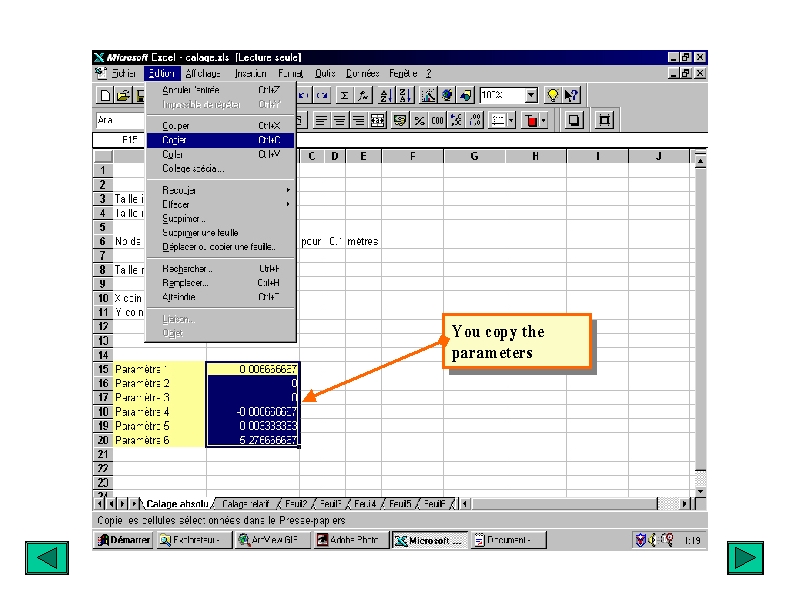This screenshot has height=600, width=800.
Task: Choose Annuler l'entrée in Edition menu
Action: coord(221,90)
